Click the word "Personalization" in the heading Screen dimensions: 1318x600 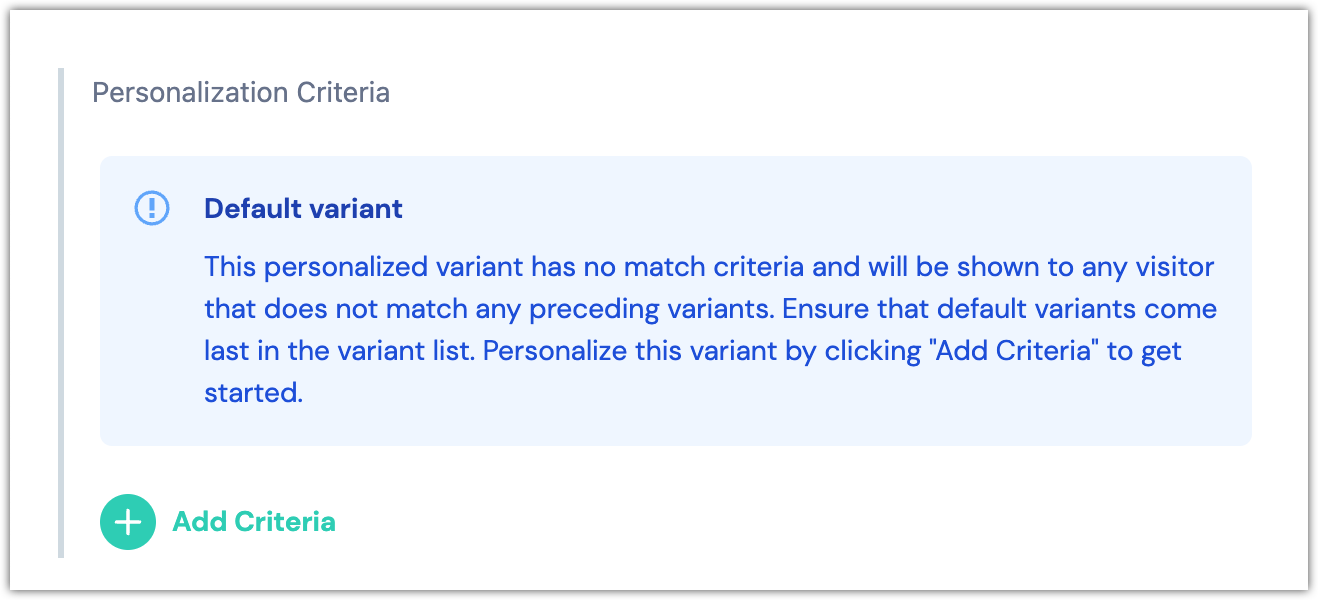pyautogui.click(x=191, y=93)
